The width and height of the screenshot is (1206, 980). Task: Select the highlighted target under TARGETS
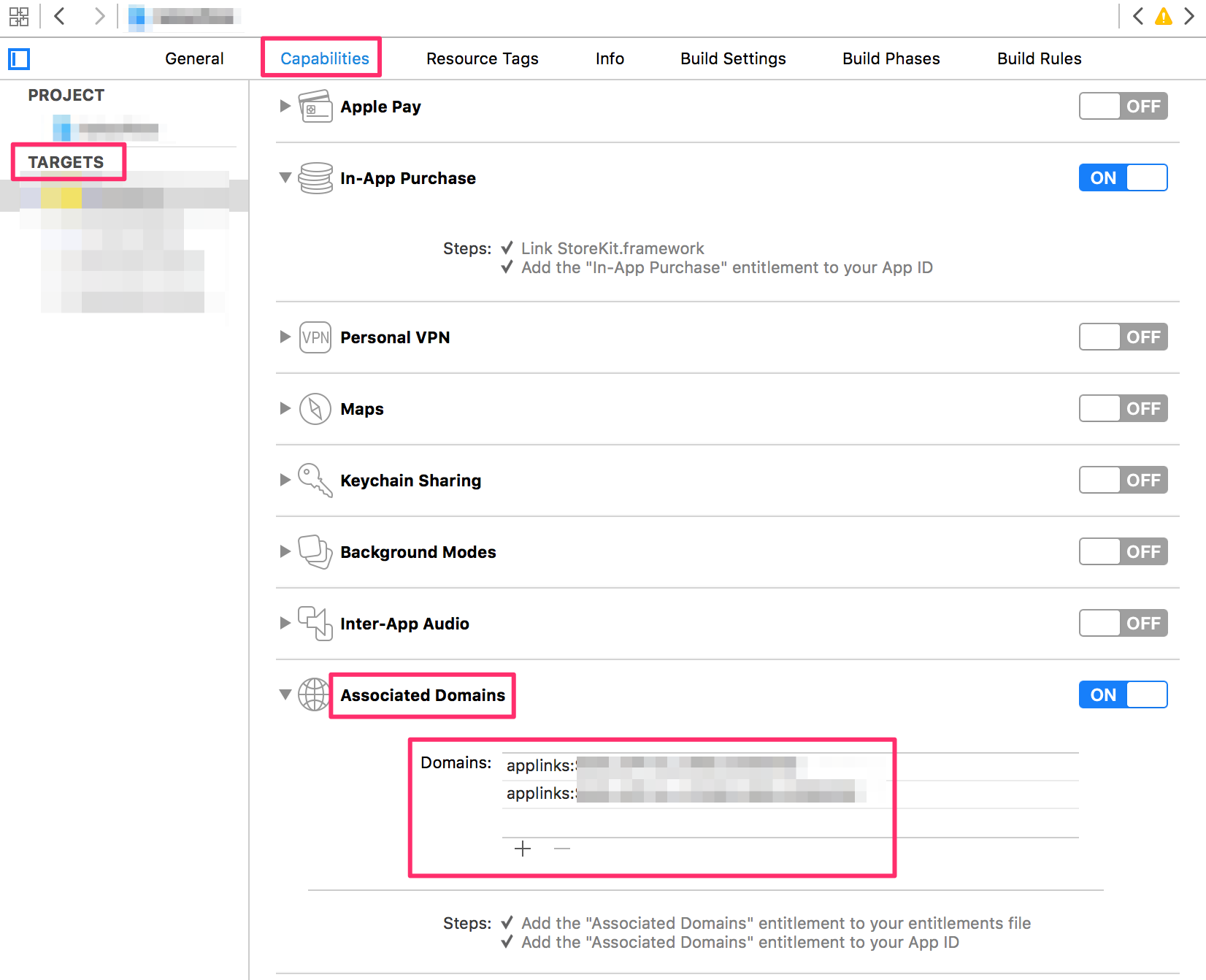pyautogui.click(x=124, y=198)
